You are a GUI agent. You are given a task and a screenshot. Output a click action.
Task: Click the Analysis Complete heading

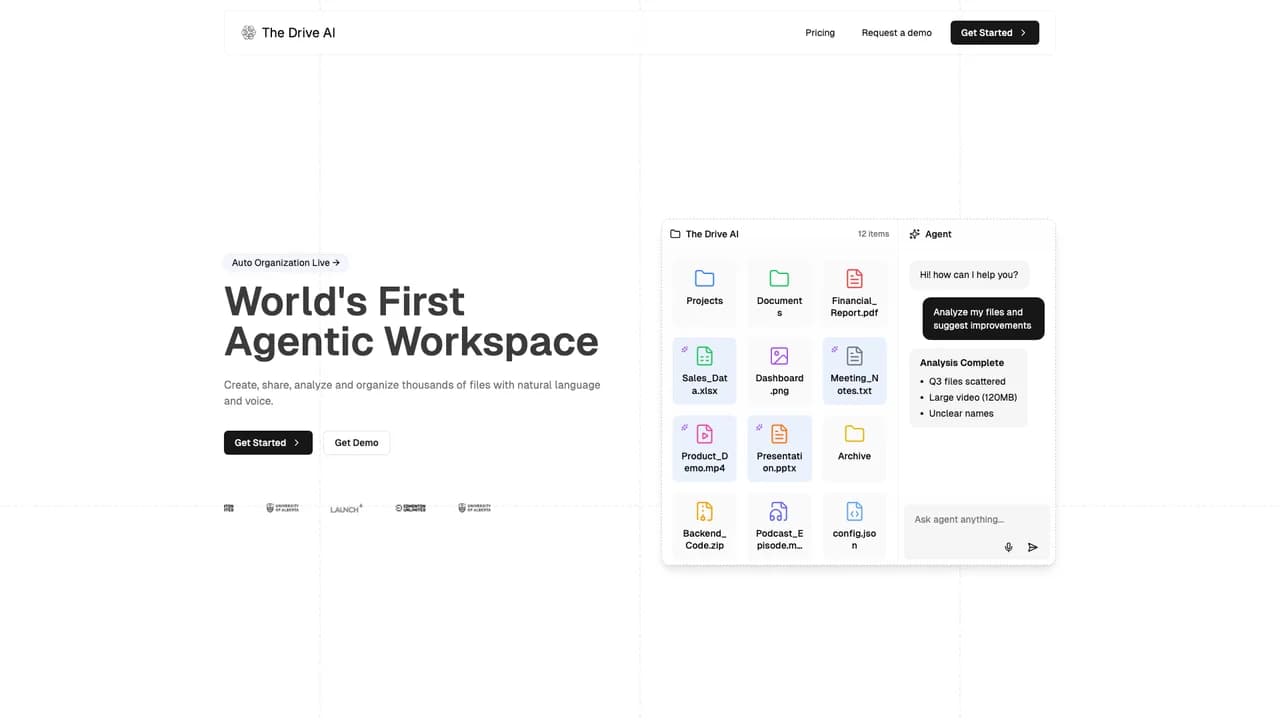962,363
